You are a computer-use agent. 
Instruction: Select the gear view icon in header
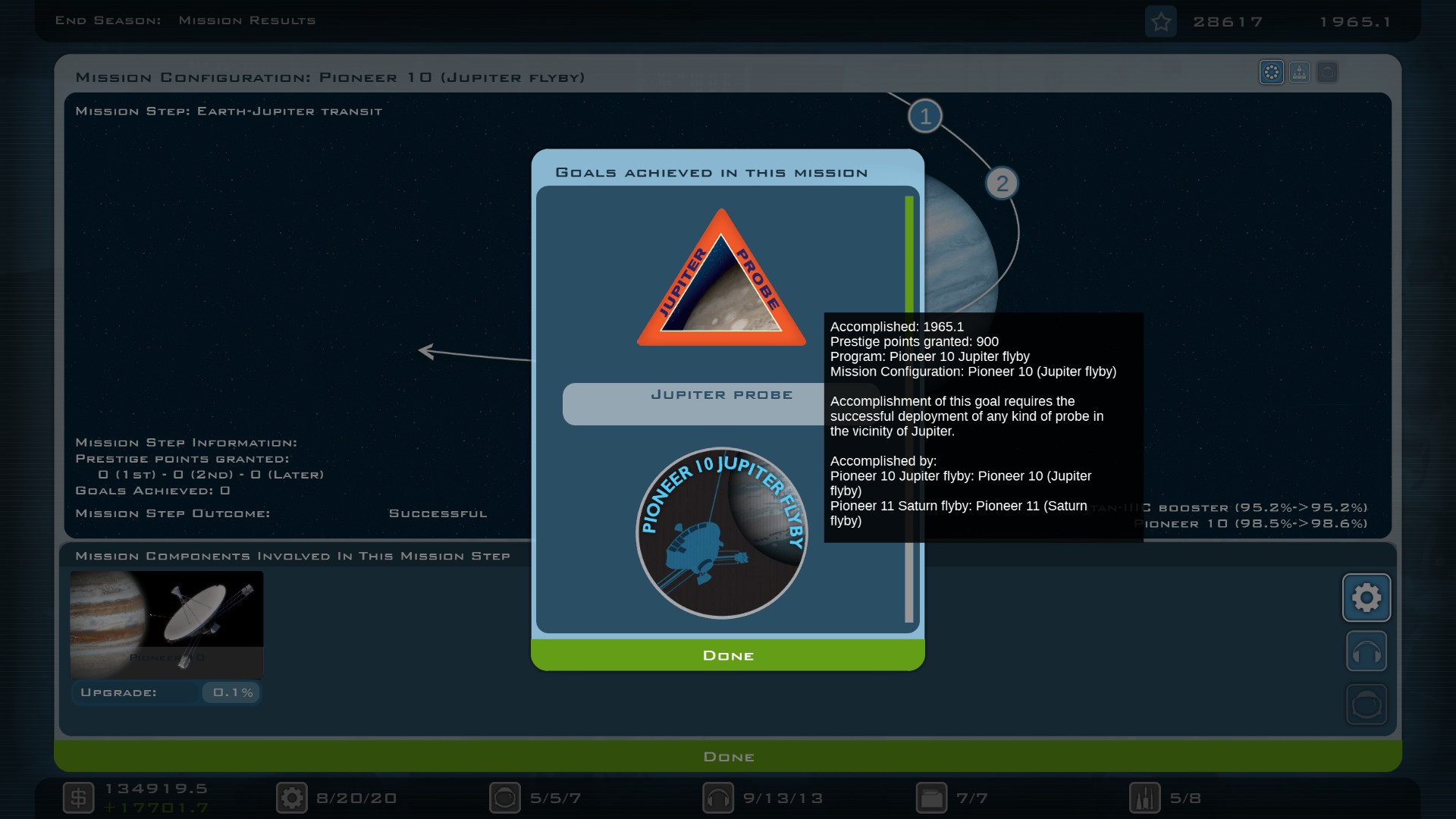[x=1272, y=72]
